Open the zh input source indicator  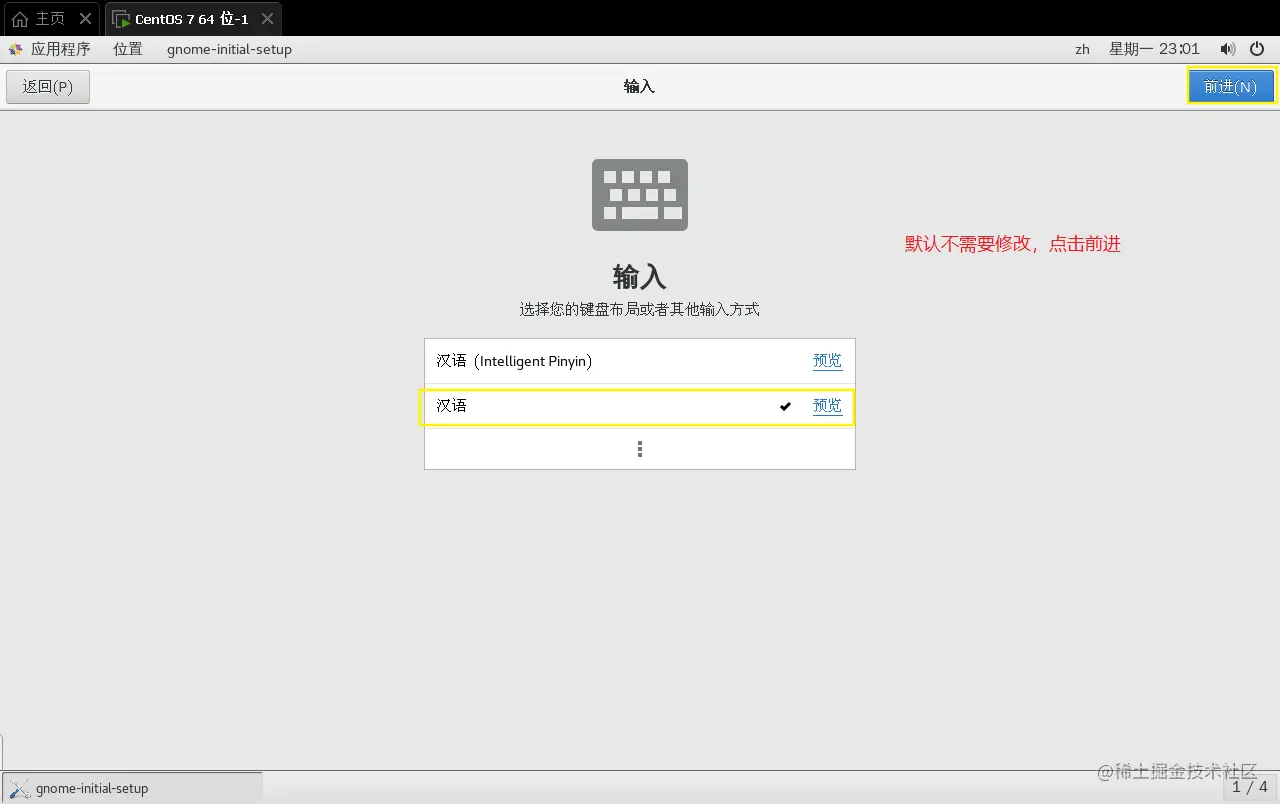[1082, 48]
